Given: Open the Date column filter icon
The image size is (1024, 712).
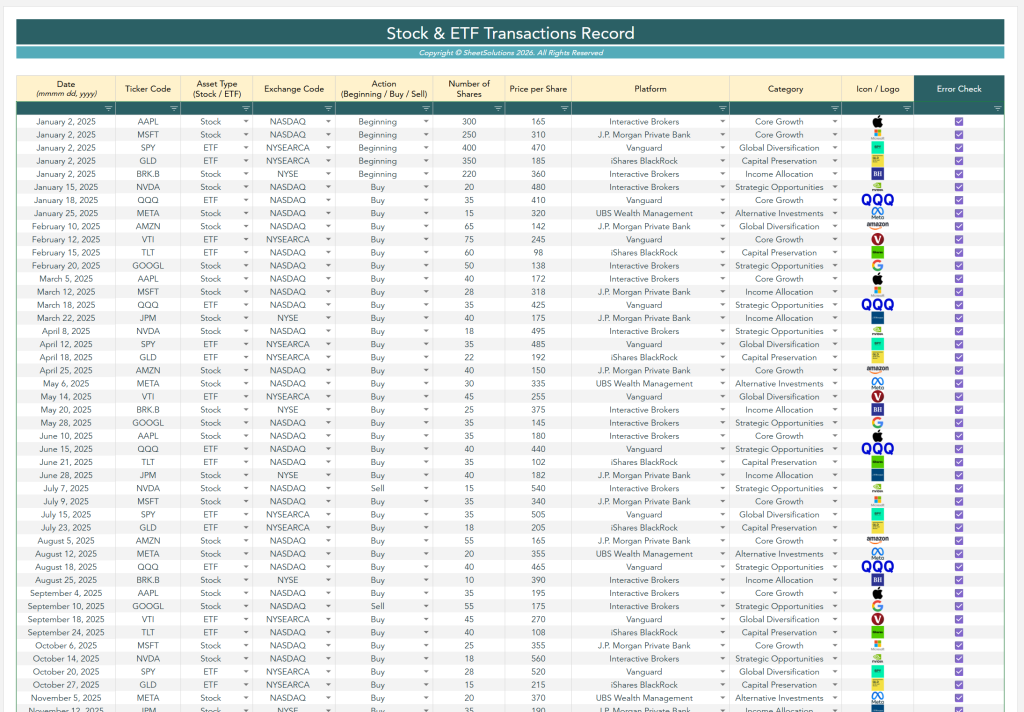Looking at the screenshot, I should pos(108,108).
